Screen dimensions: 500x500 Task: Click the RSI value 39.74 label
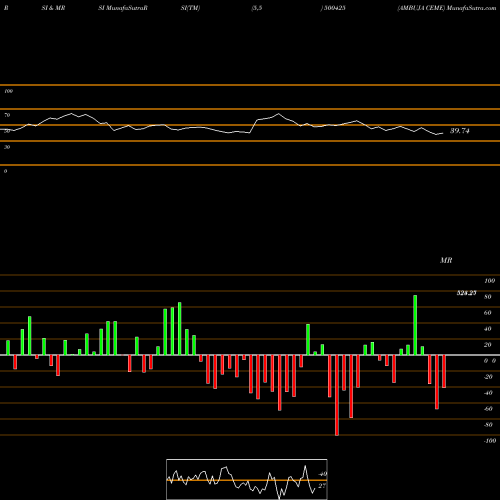coord(460,131)
